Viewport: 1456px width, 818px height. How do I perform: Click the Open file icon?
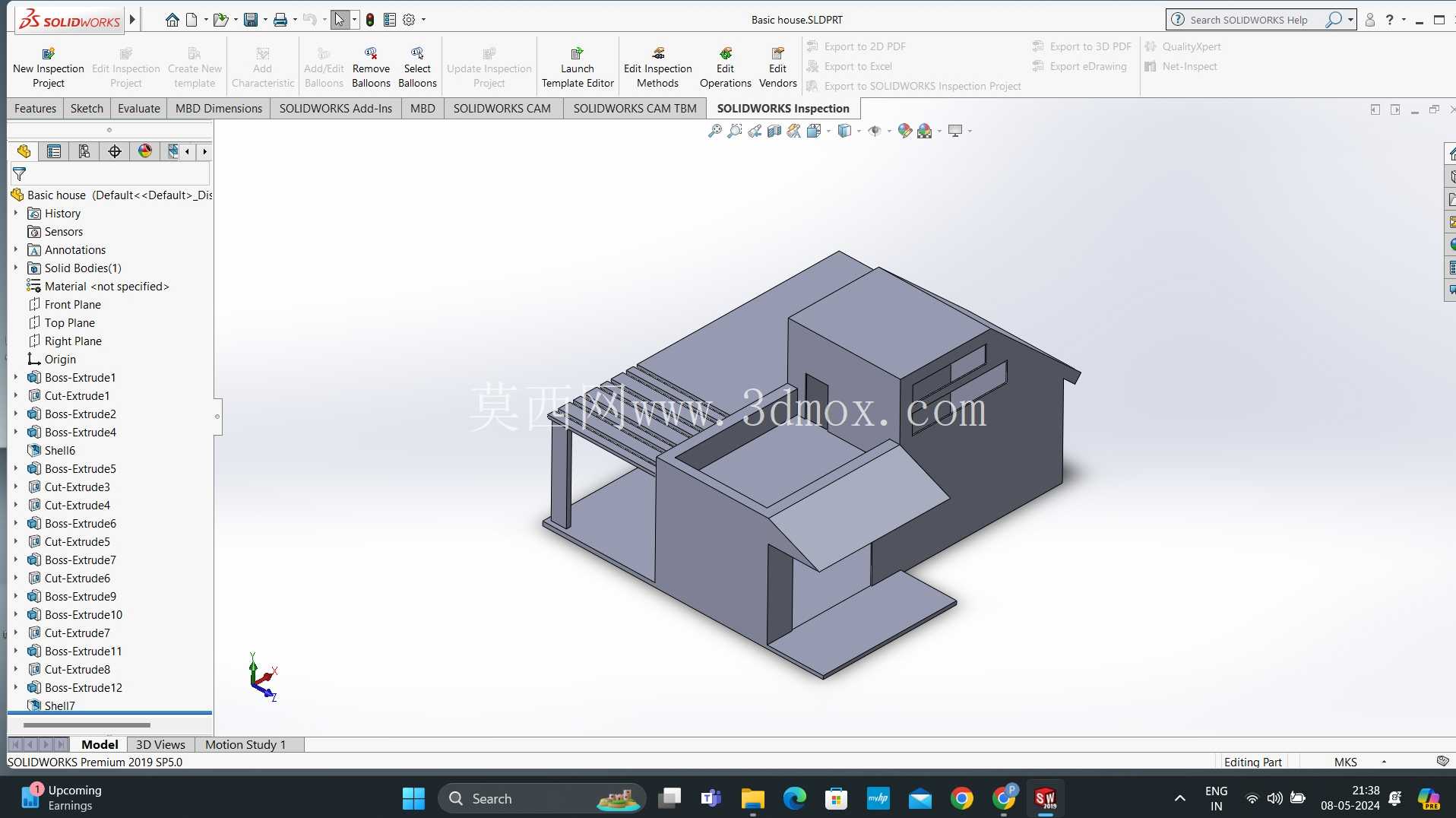(220, 20)
